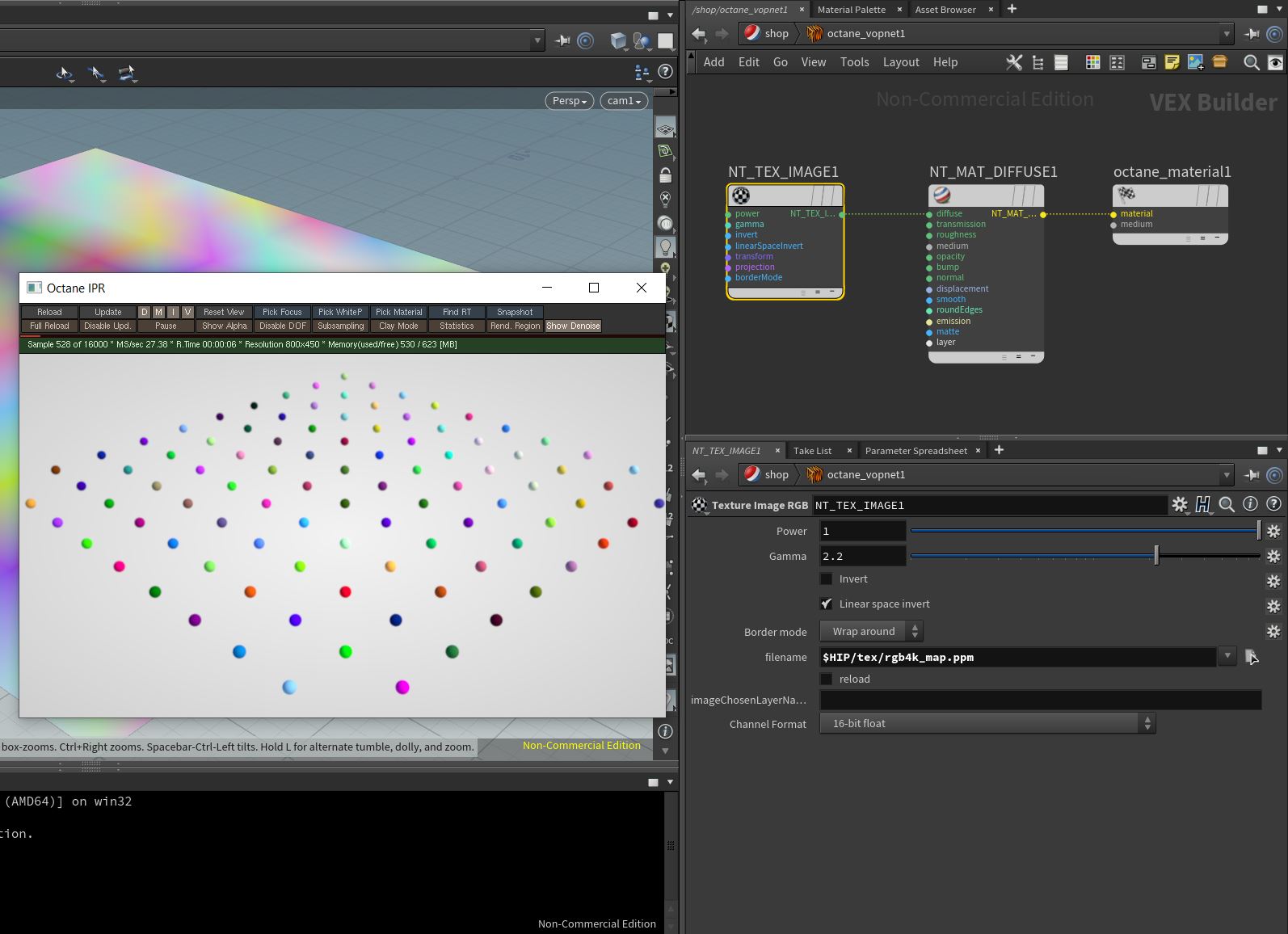Viewport: 1288px width, 934px height.
Task: Open the Border mode dropdown
Action: 871,631
